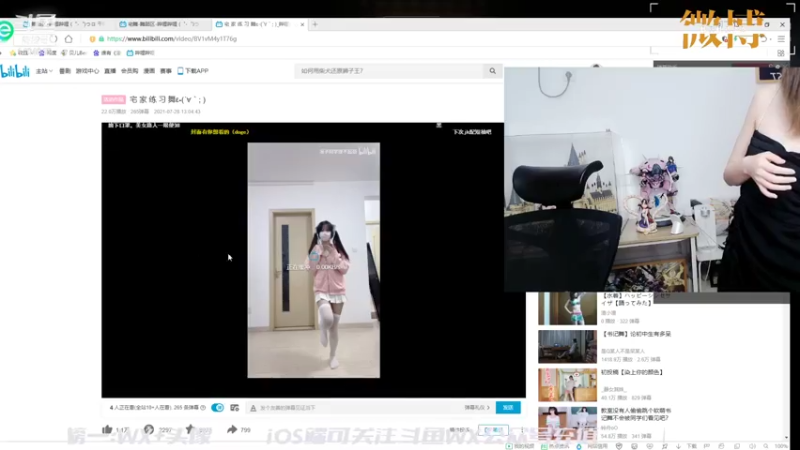Click the browser address bar URL
Viewport: 800px width, 450px height.
[x=172, y=39]
